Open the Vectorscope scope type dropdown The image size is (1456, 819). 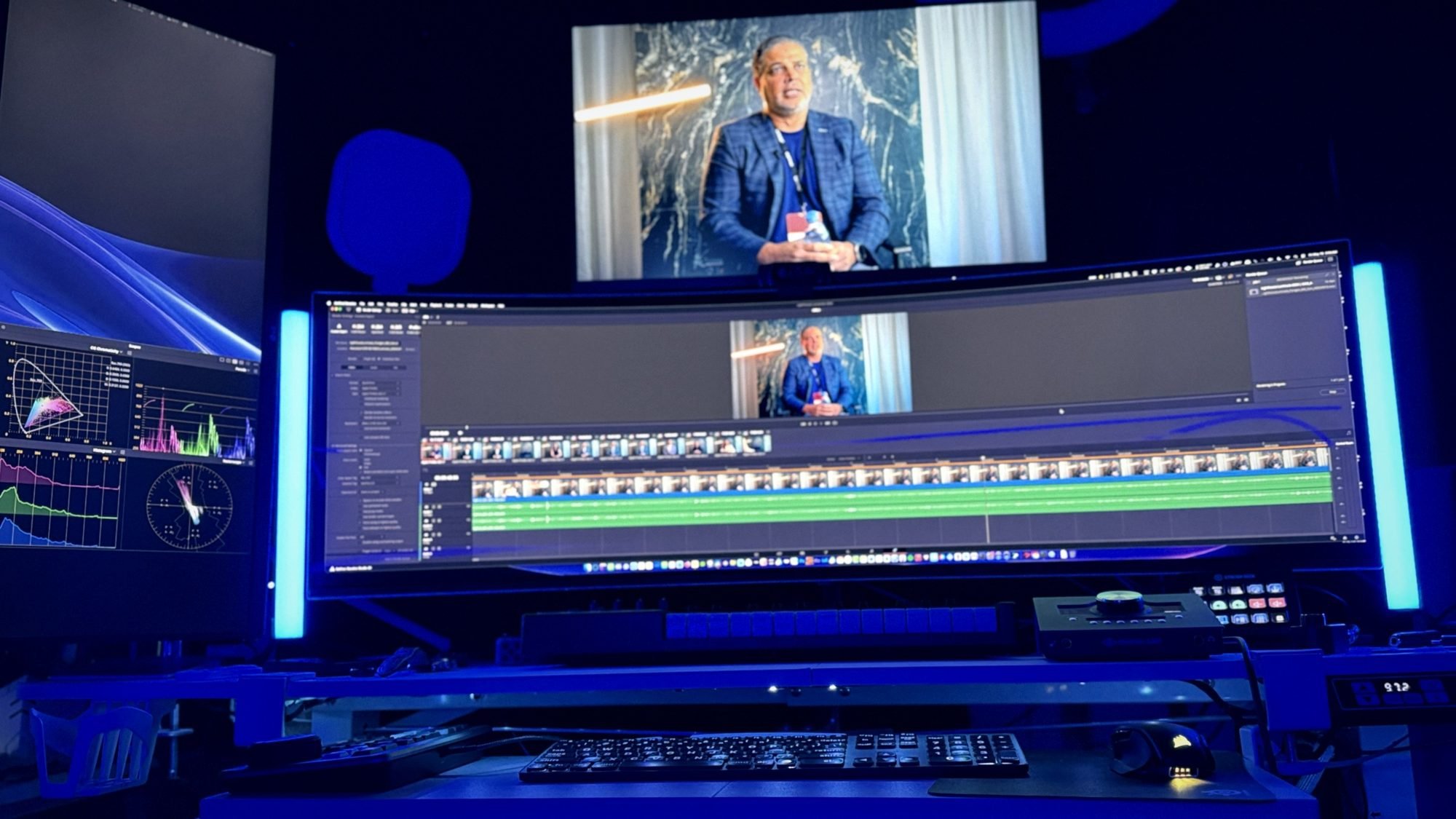point(234,462)
